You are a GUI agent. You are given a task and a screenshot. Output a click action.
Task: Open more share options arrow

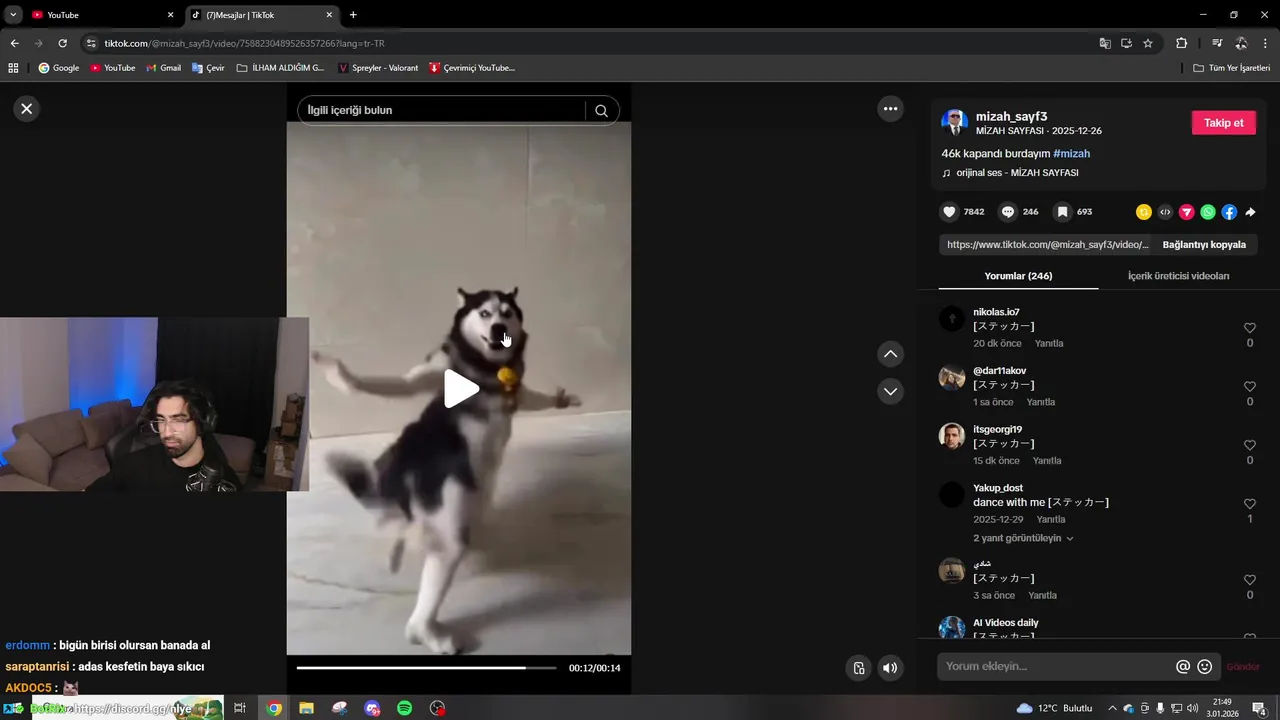point(1250,212)
